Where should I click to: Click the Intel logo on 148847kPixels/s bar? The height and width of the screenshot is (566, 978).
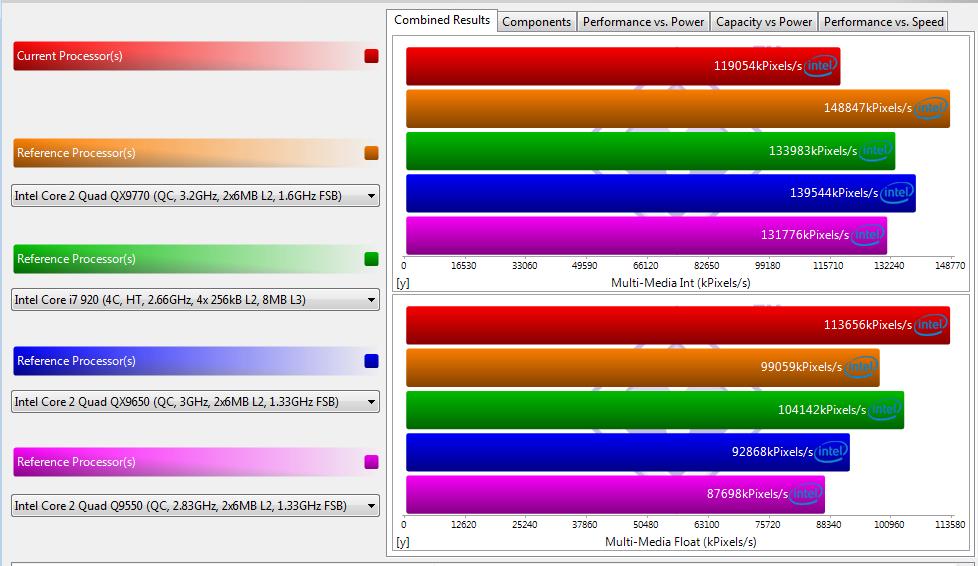click(930, 108)
